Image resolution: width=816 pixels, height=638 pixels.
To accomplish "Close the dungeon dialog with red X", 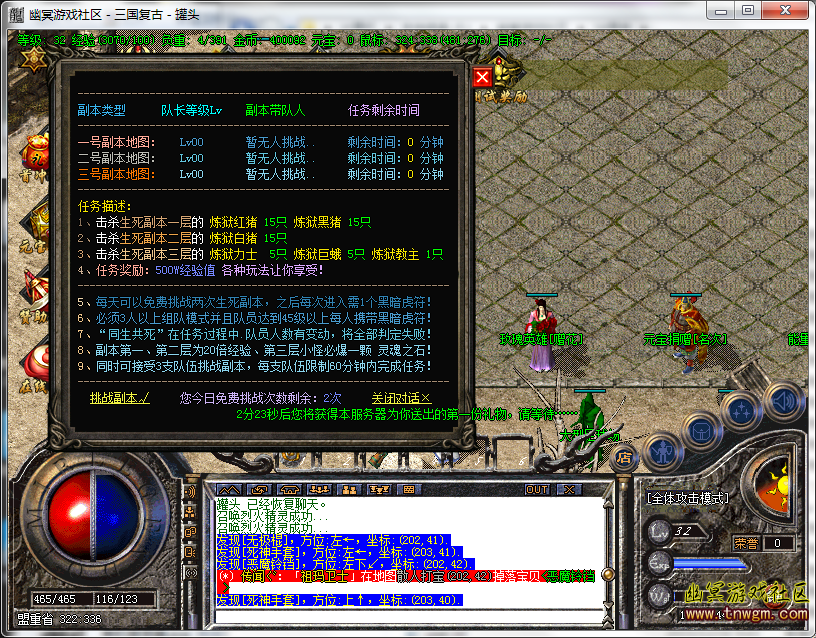I will coord(482,78).
